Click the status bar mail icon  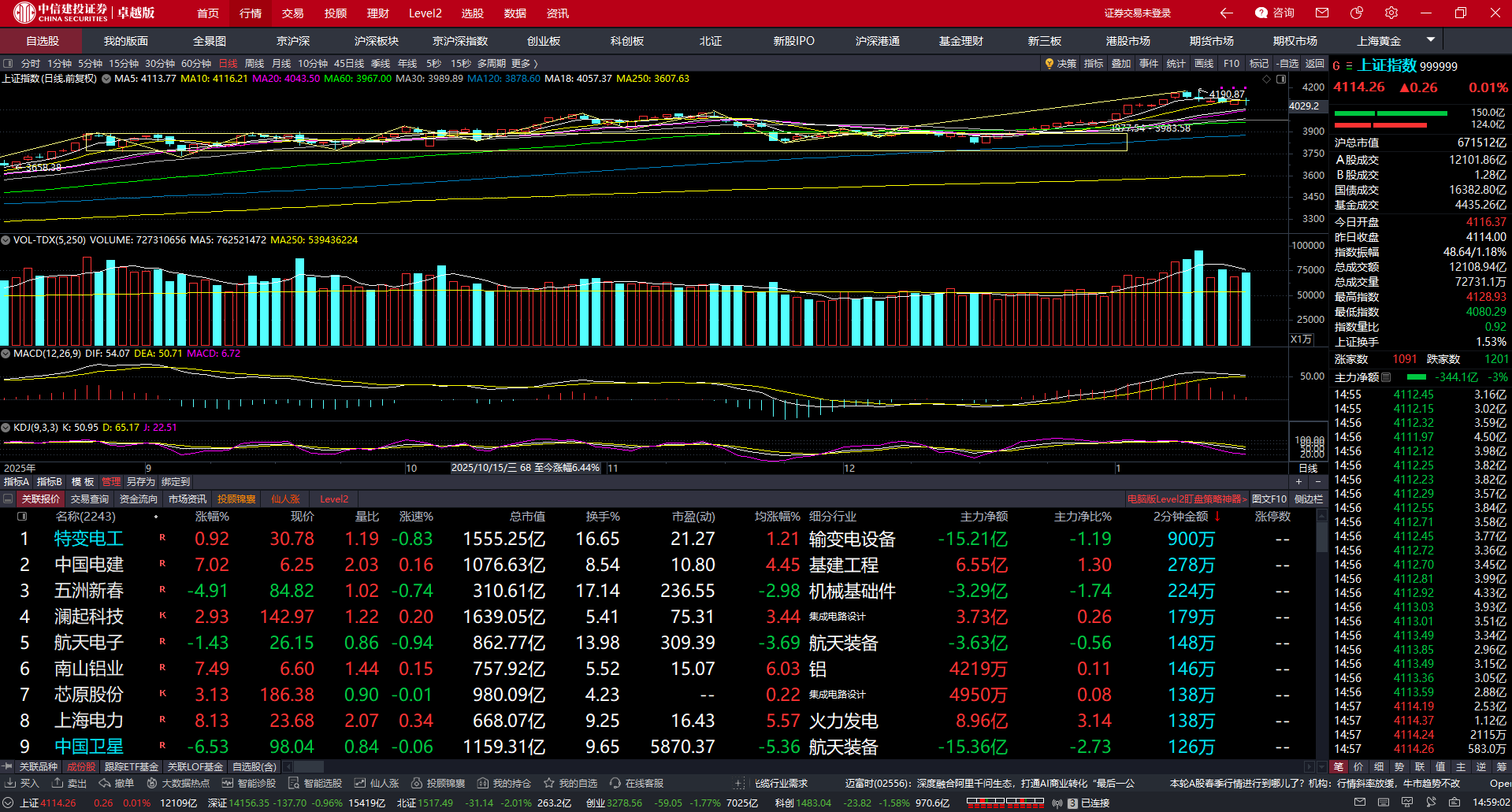(x=1359, y=803)
